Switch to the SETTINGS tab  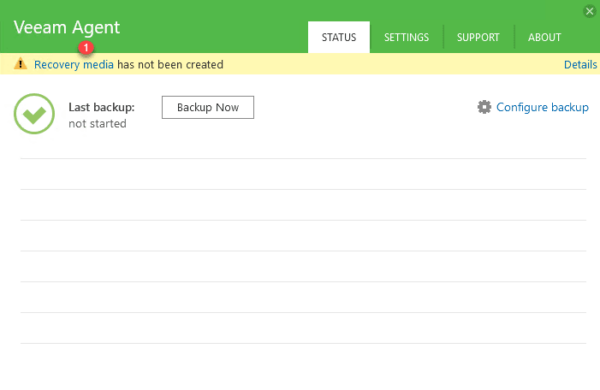point(406,37)
